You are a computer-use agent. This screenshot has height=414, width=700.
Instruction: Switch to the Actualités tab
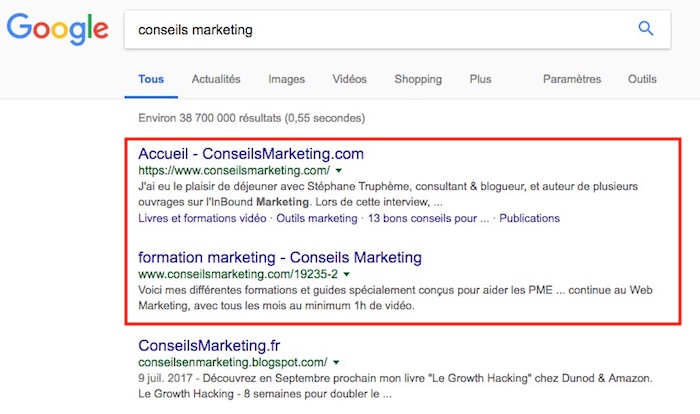tap(215, 79)
